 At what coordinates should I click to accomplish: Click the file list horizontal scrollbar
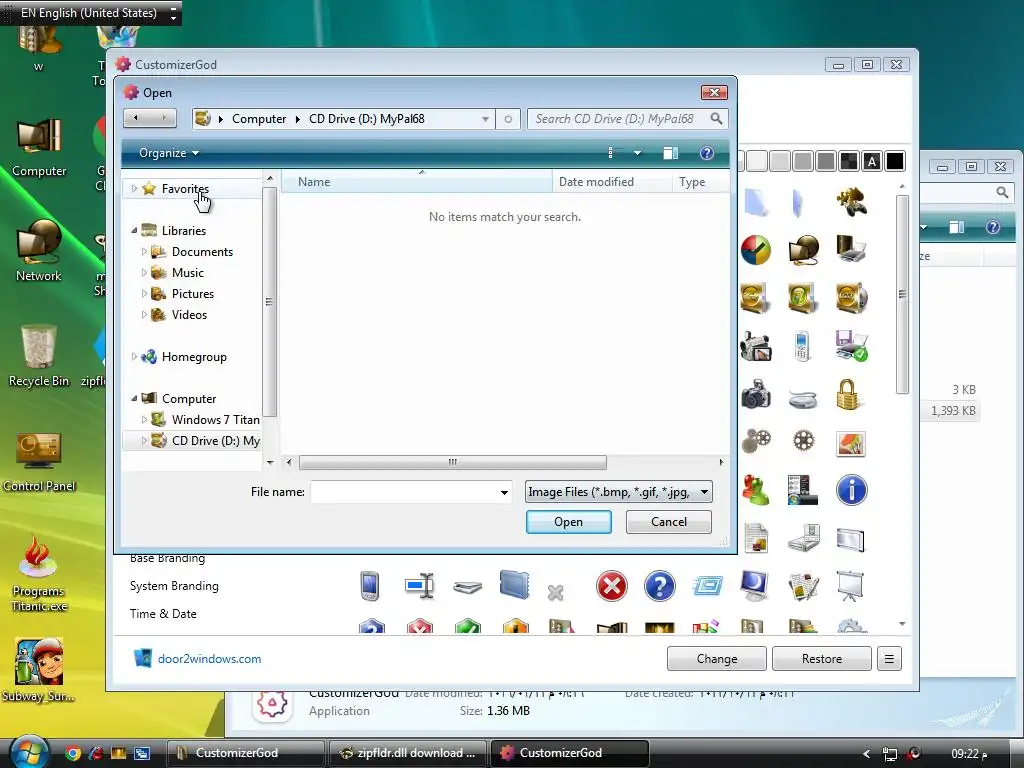pyautogui.click(x=453, y=462)
